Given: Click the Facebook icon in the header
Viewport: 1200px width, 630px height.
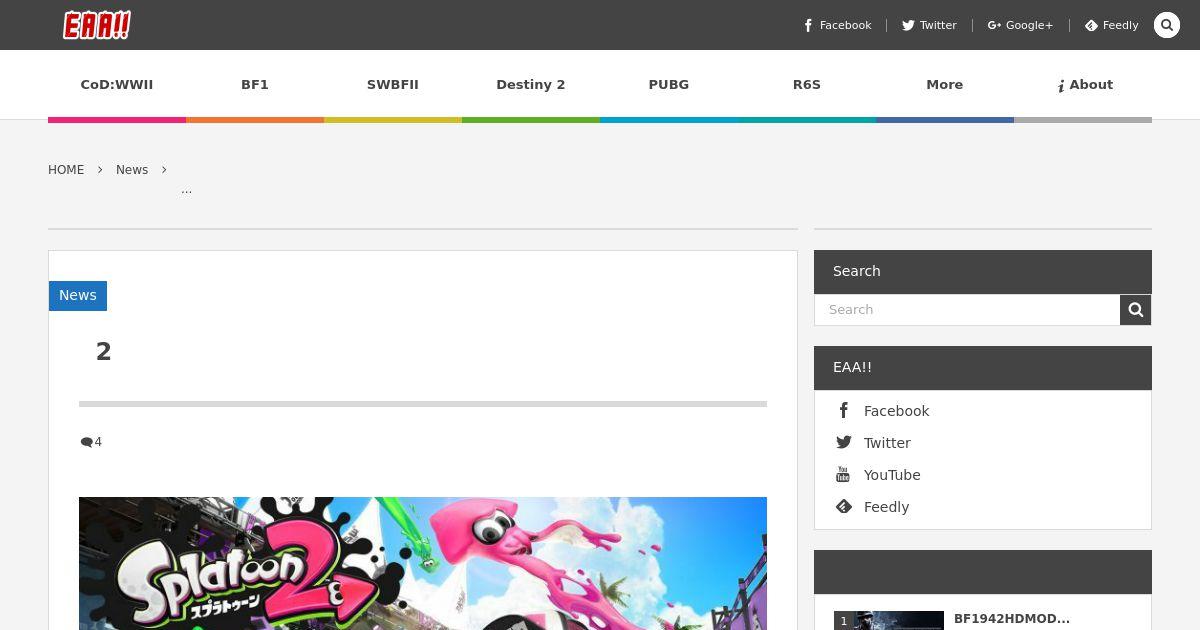Looking at the screenshot, I should tap(808, 25).
